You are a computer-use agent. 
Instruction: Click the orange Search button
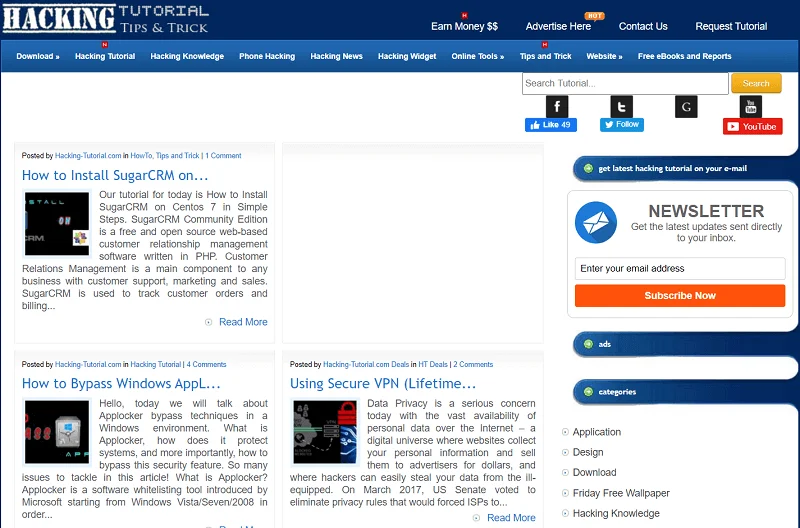pyautogui.click(x=756, y=83)
